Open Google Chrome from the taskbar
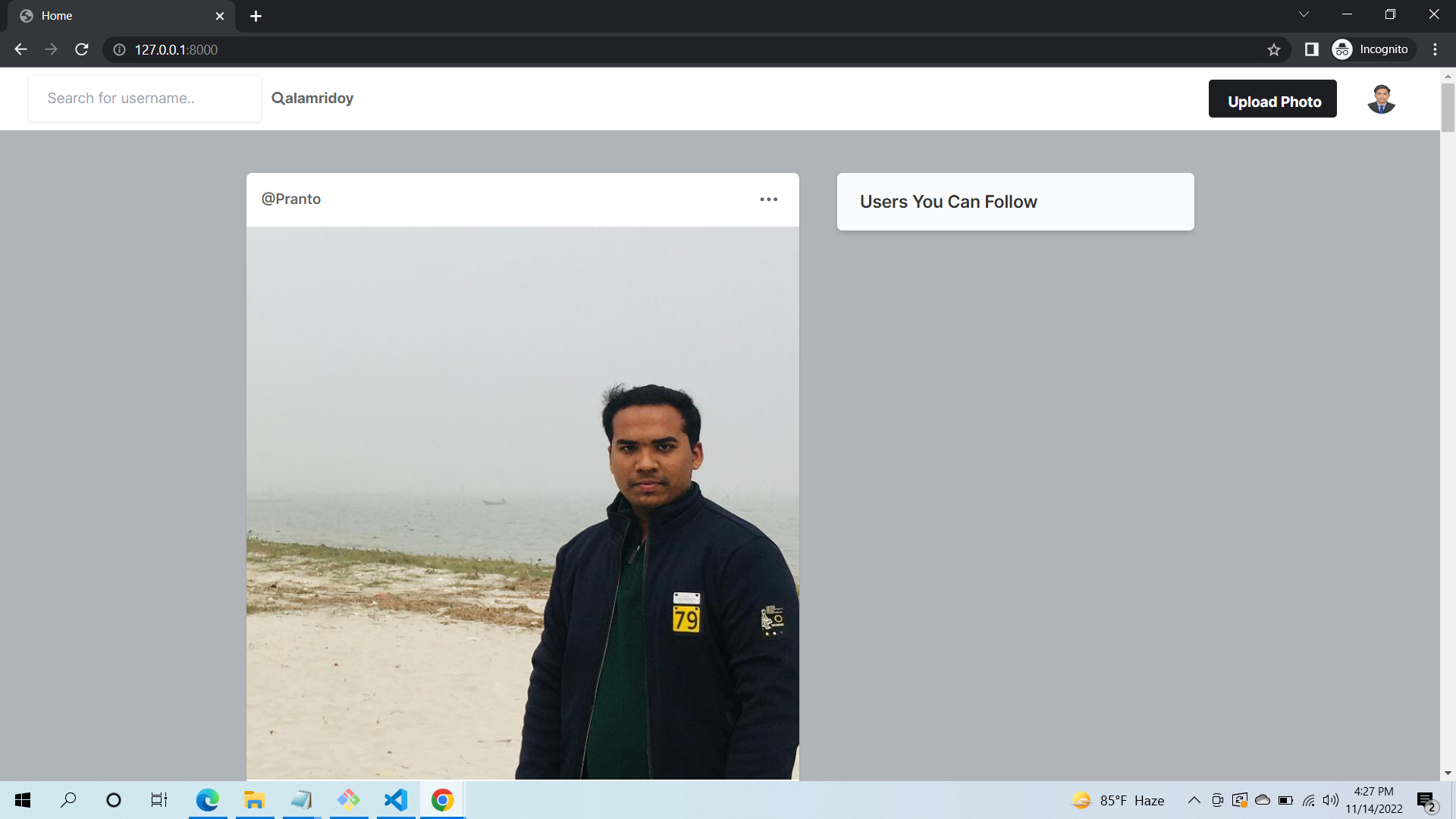 tap(442, 799)
